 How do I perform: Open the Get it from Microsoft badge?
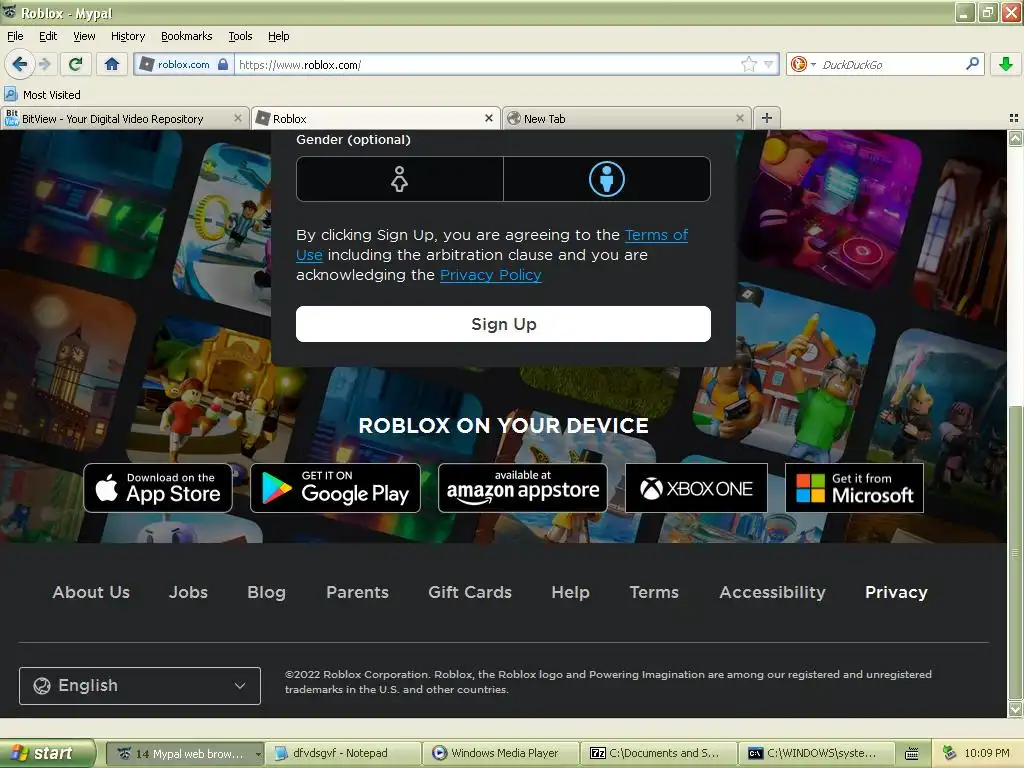[854, 488]
